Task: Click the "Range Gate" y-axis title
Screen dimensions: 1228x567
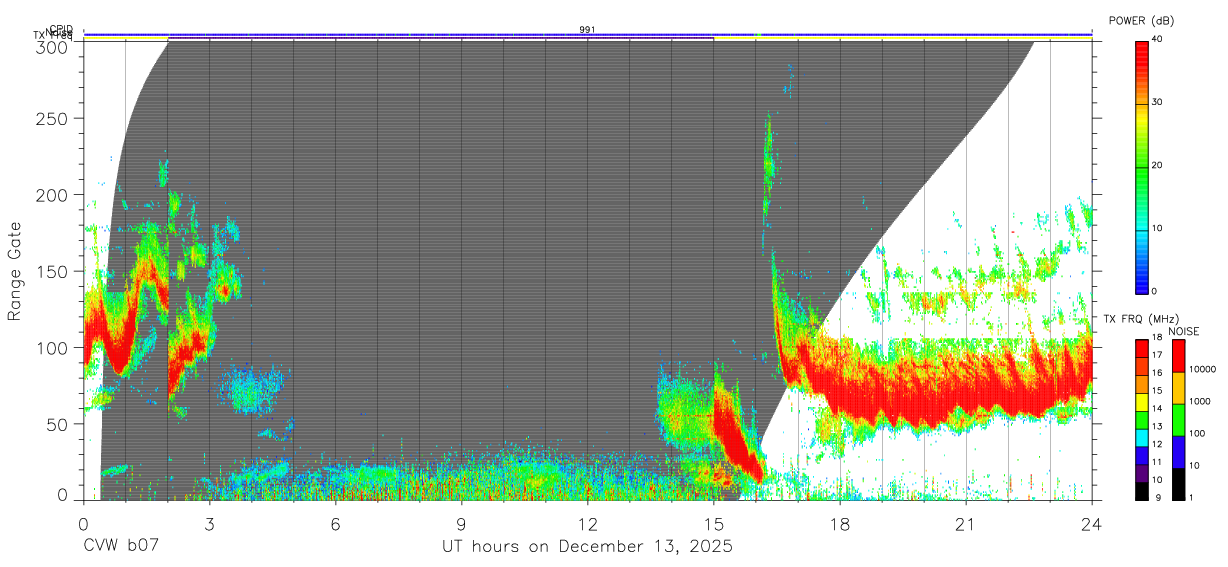Action: pos(15,271)
